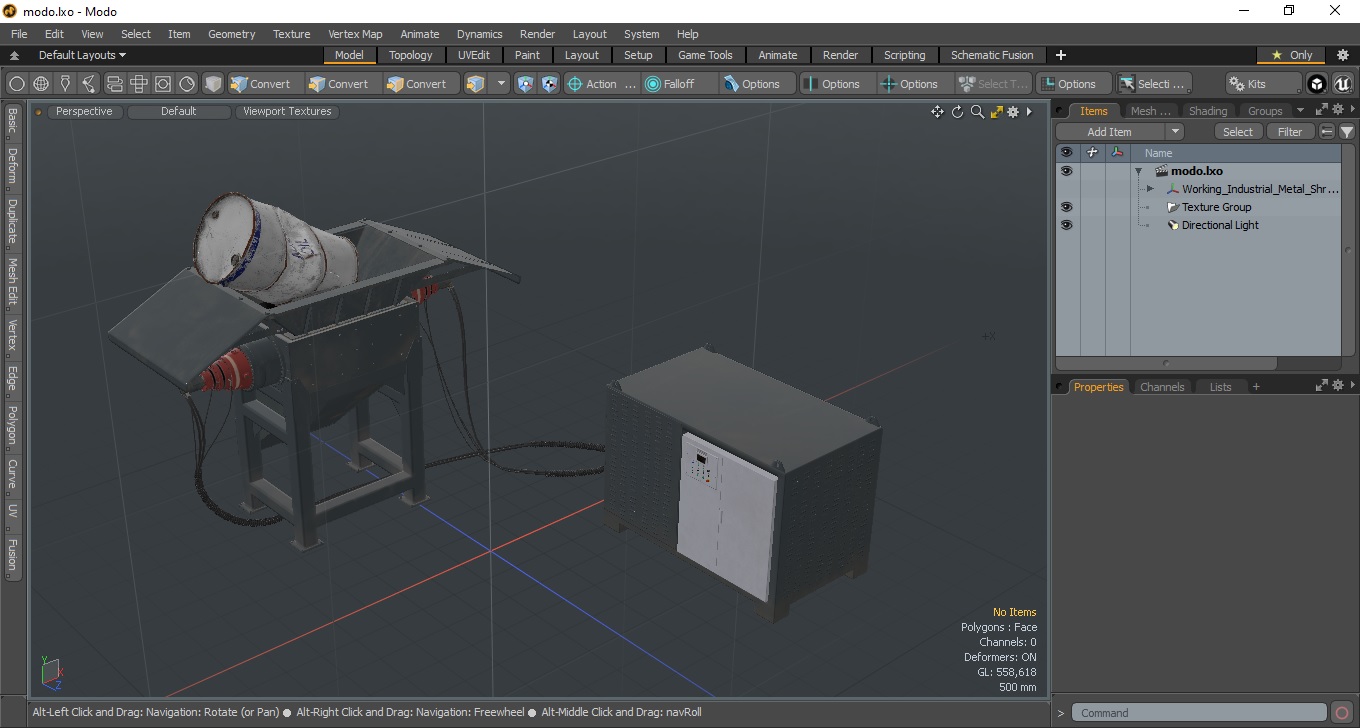Click the red record button beside Command

click(1343, 713)
